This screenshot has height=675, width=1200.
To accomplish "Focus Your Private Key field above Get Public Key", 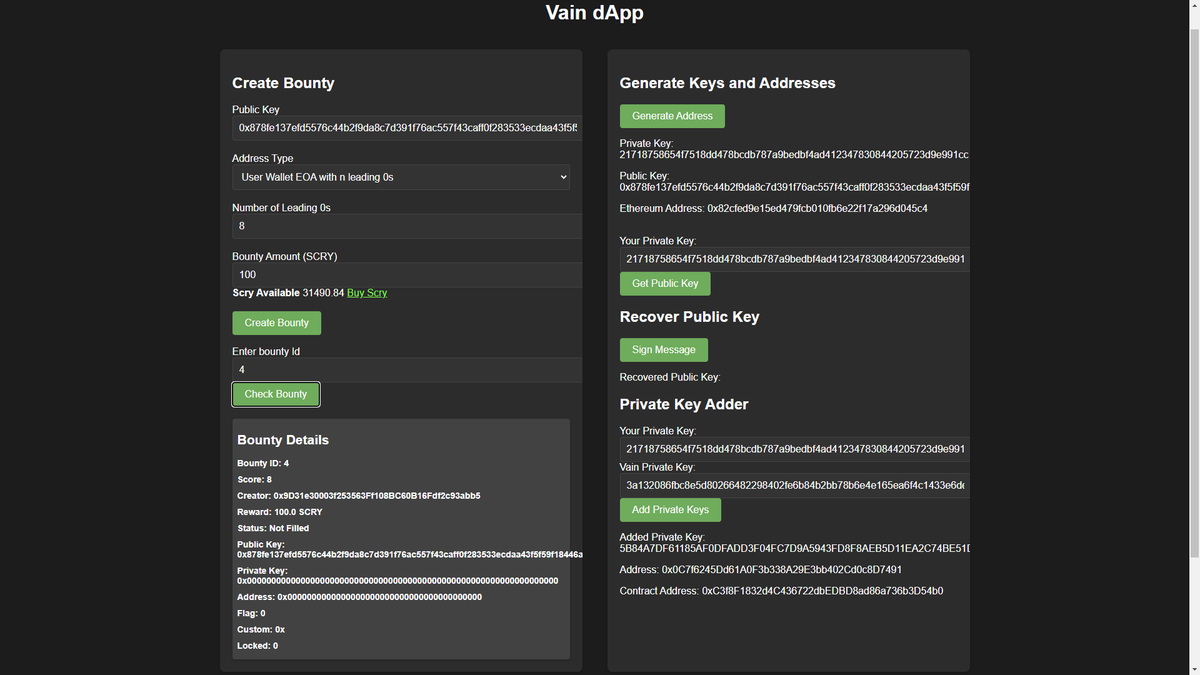I will point(795,260).
